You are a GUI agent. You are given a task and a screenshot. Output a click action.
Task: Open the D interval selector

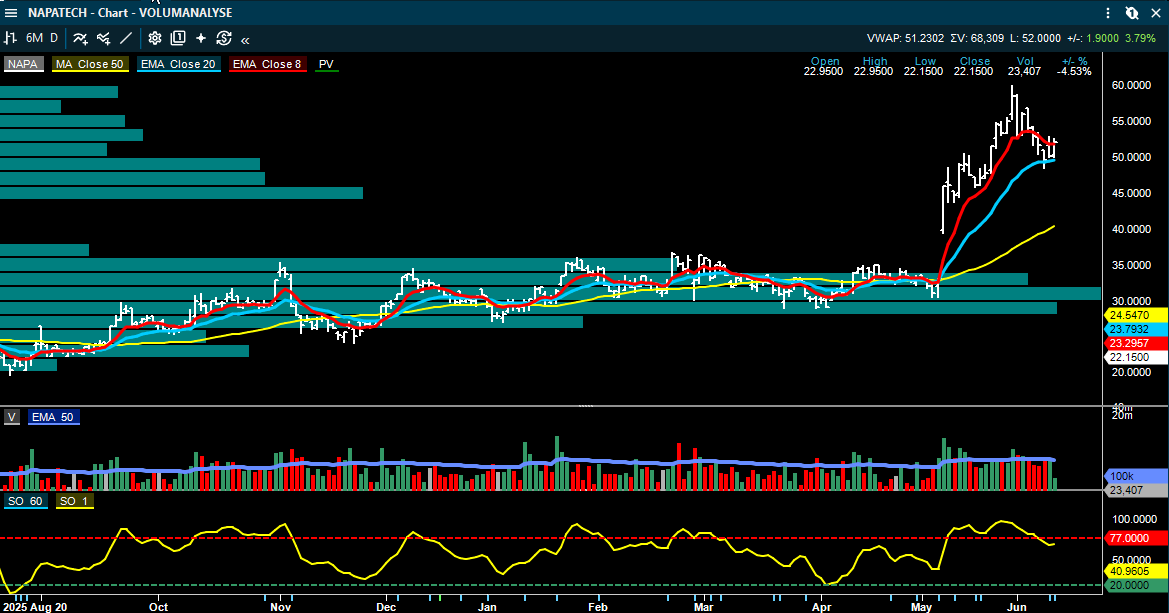pyautogui.click(x=54, y=38)
